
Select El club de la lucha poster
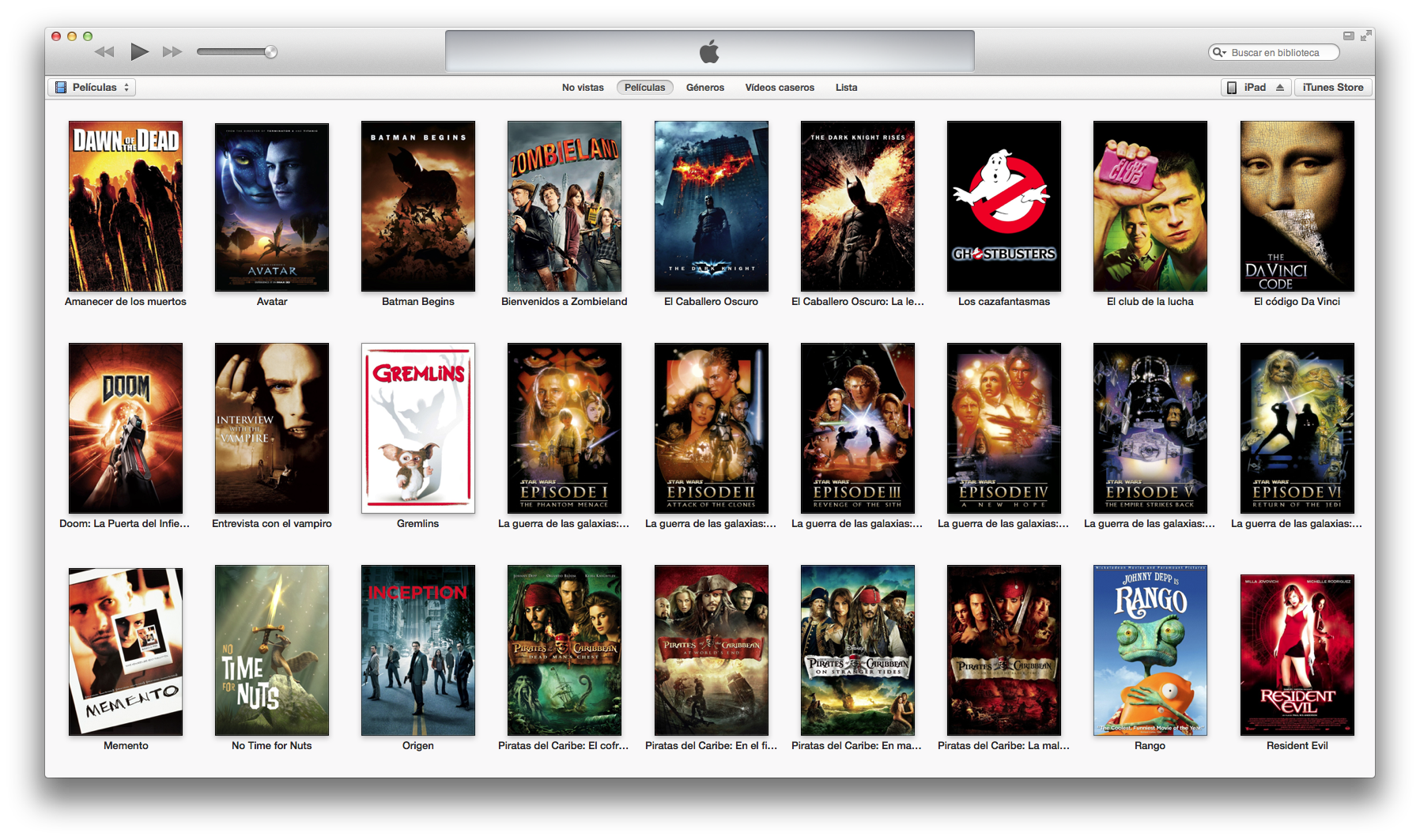pyautogui.click(x=1150, y=206)
